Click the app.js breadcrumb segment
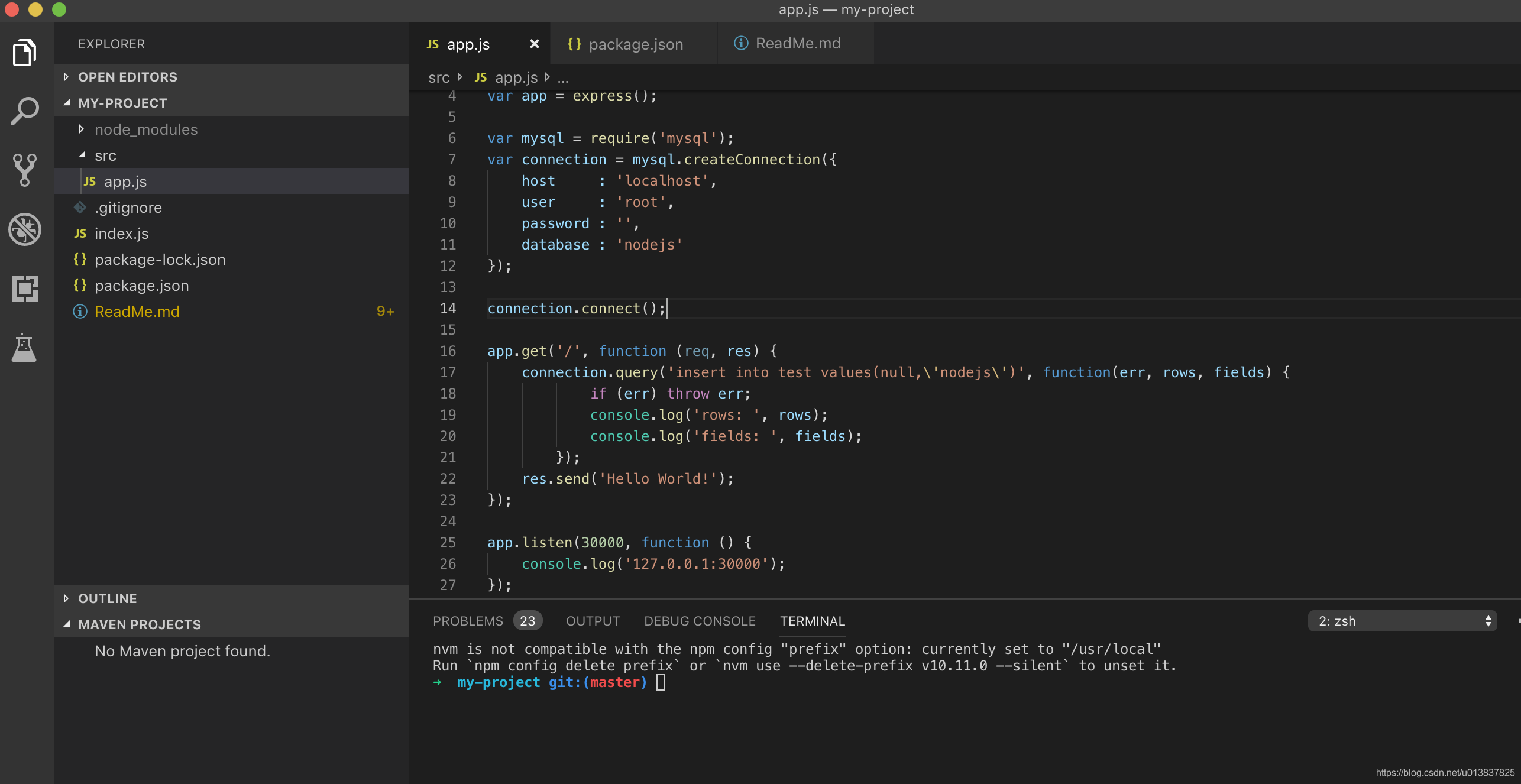The image size is (1521, 784). [516, 77]
